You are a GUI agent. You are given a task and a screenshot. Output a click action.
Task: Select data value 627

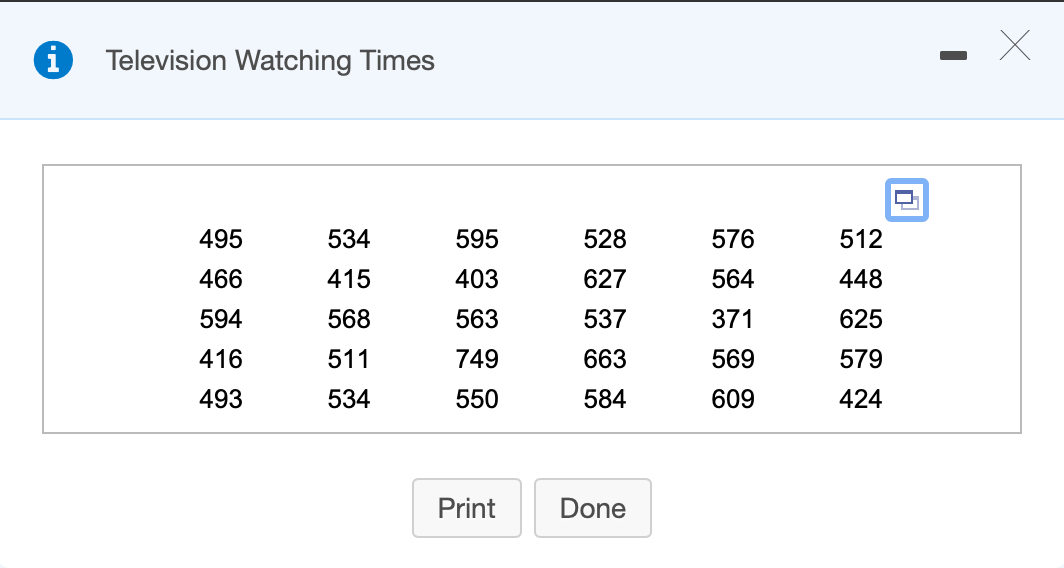tap(605, 279)
